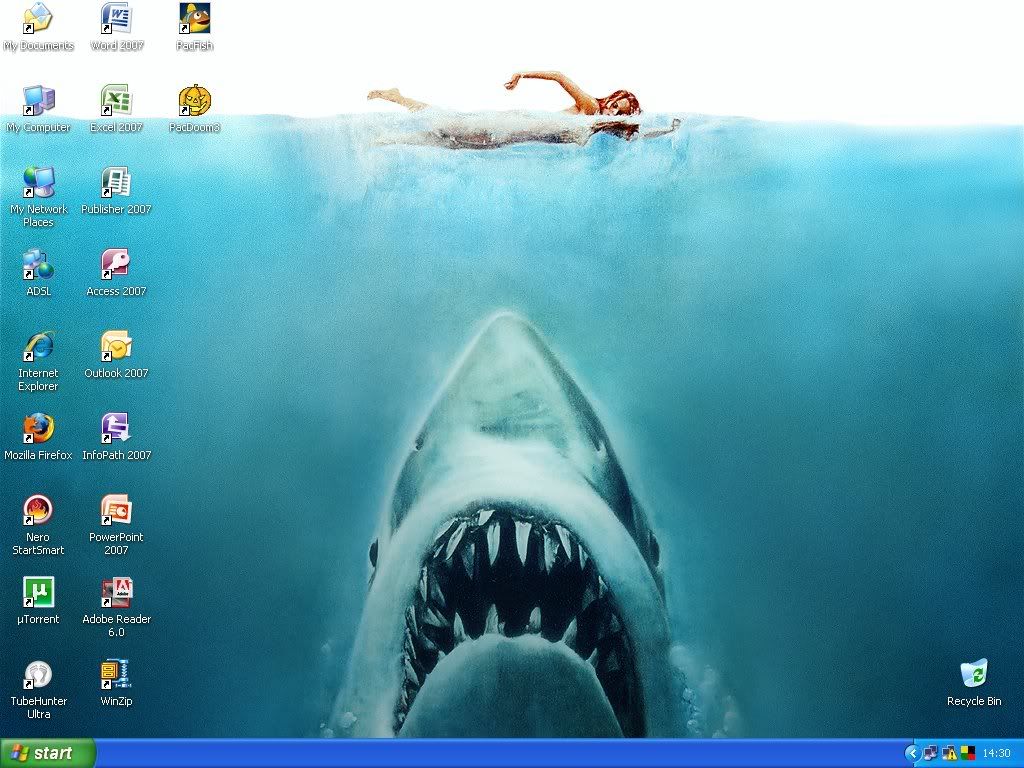
Task: Click the taskbar clock showing 14:30
Action: click(x=996, y=753)
